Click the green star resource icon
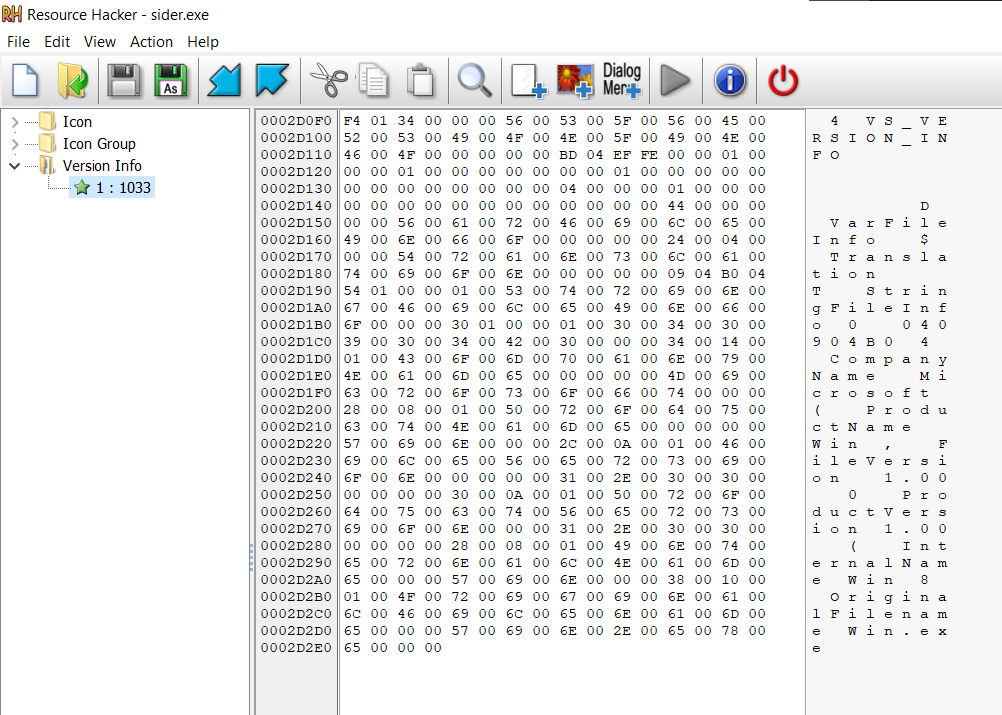The width and height of the screenshot is (1002, 715). click(82, 188)
